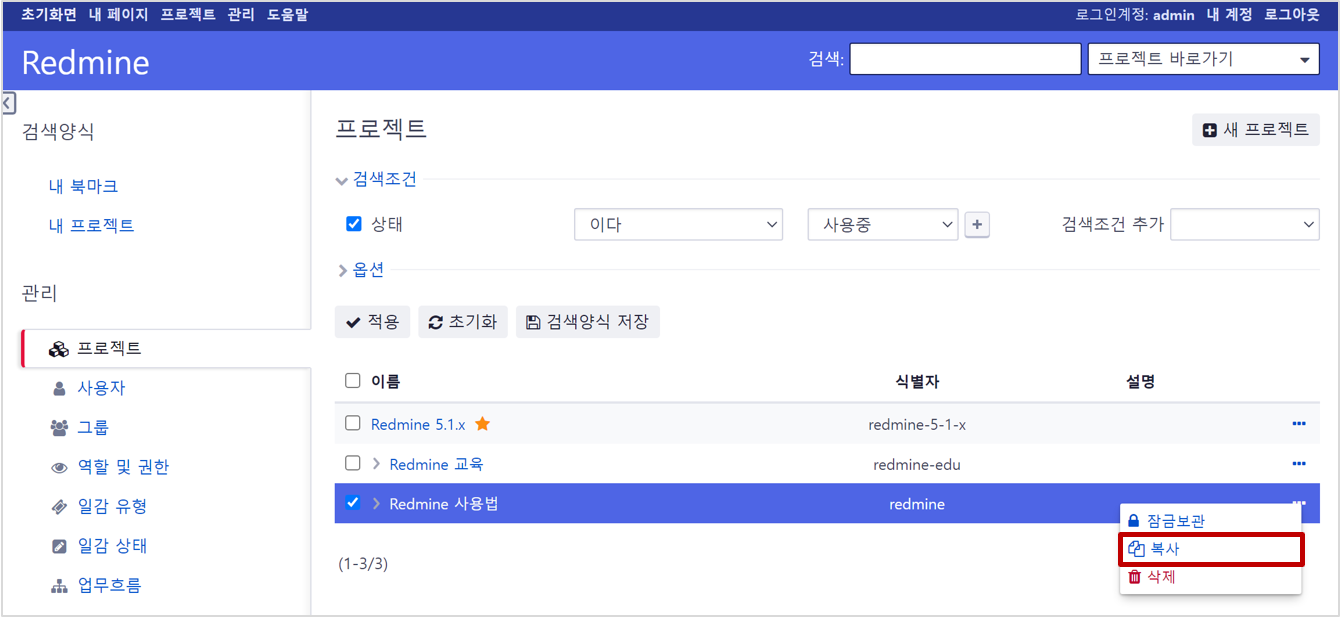Open the 검색조건 추가 dropdown
1342x619 pixels.
pyautogui.click(x=1245, y=225)
